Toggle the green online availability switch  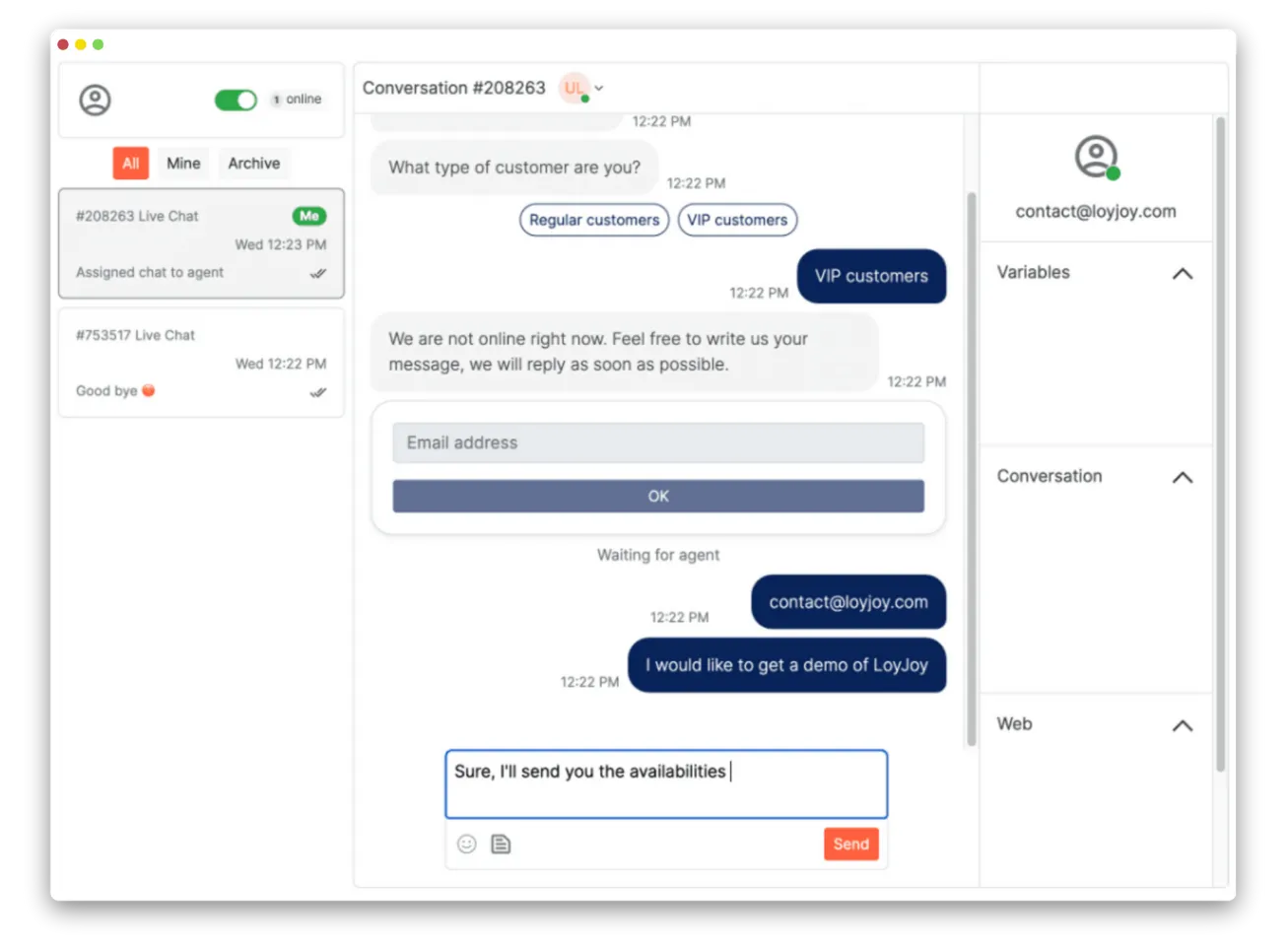pos(236,100)
